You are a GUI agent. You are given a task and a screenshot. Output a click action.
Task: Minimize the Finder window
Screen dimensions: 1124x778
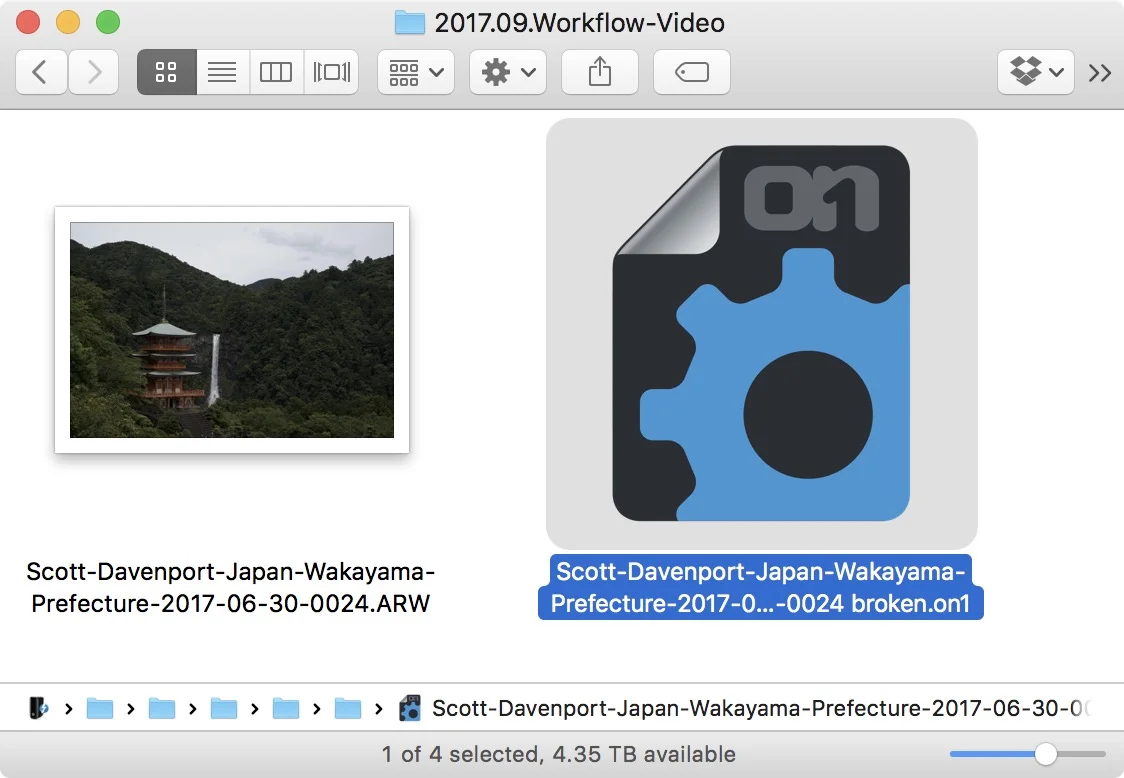[68, 22]
